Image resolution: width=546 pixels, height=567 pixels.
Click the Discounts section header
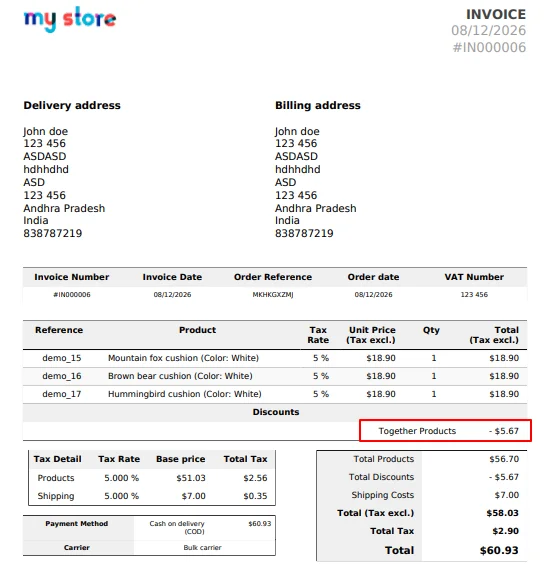tap(276, 412)
